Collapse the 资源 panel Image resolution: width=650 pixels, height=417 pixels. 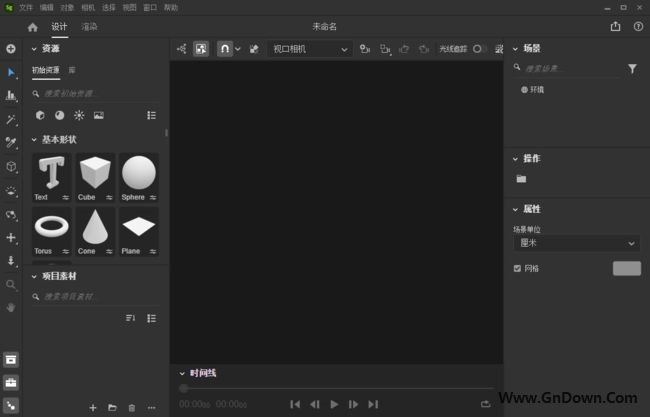(34, 49)
